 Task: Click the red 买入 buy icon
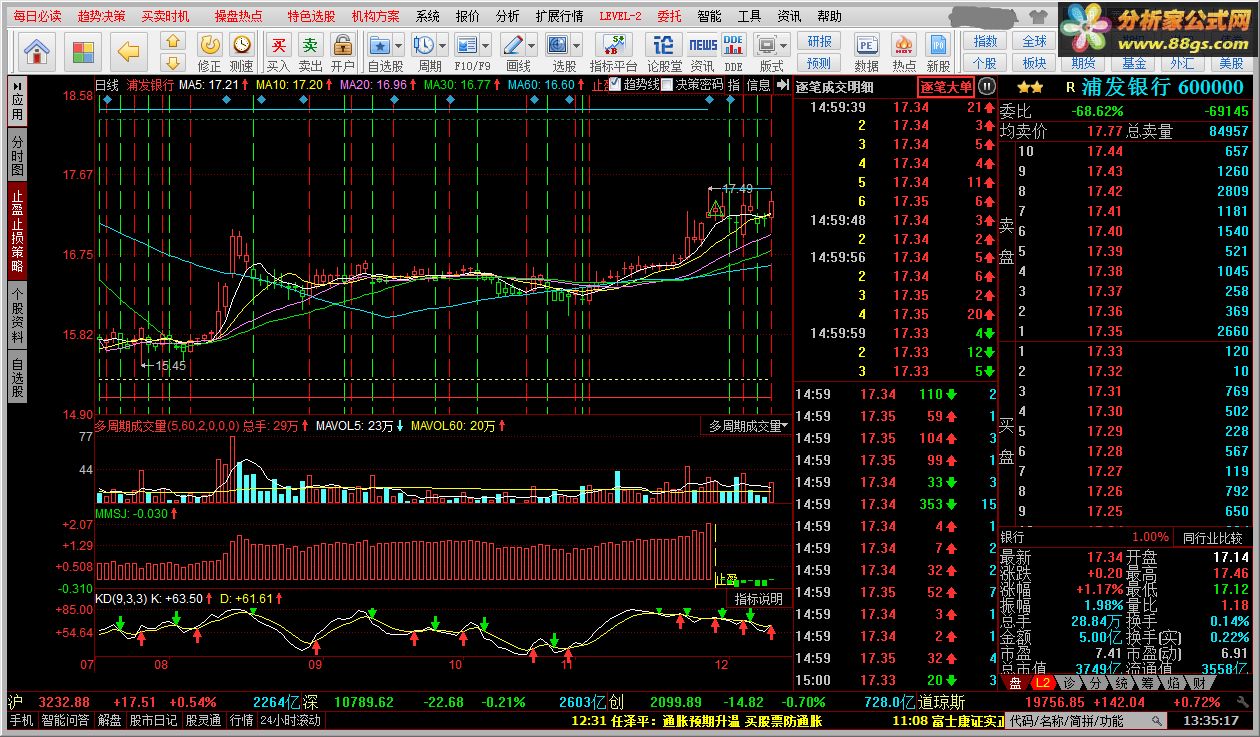[279, 45]
